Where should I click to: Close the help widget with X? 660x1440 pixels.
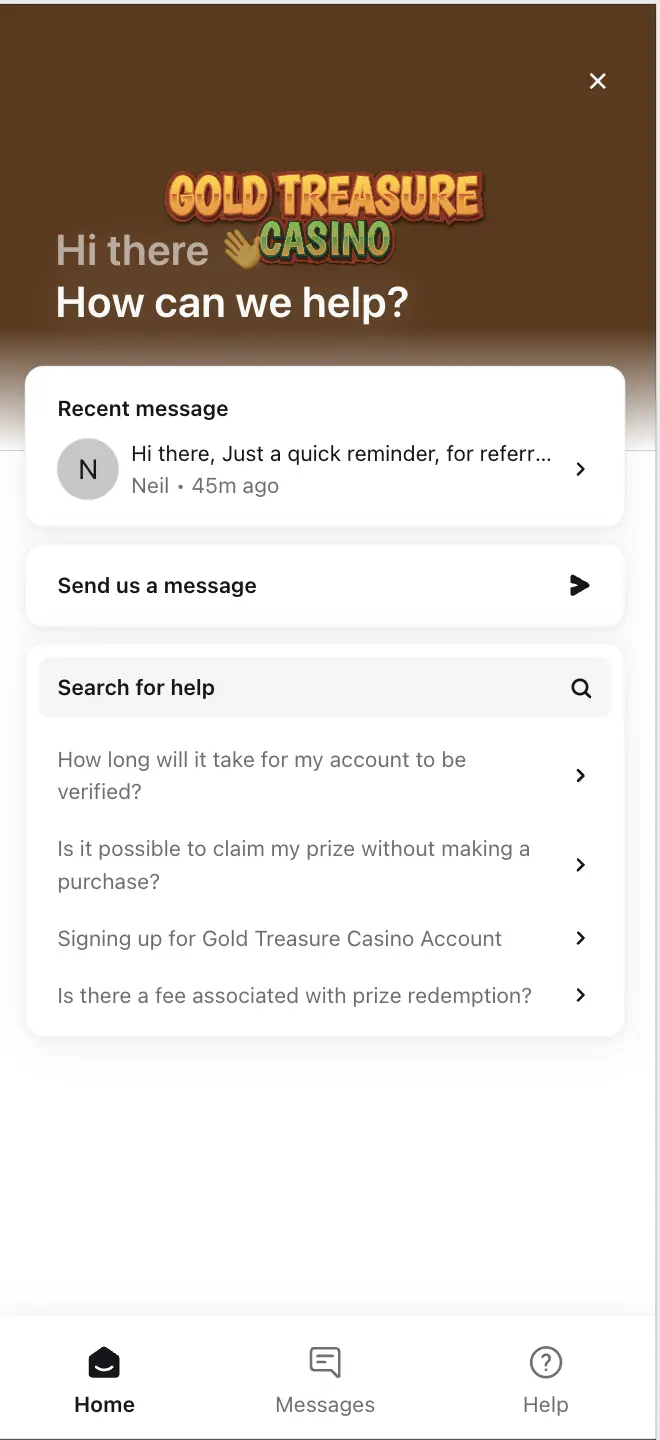tap(598, 81)
